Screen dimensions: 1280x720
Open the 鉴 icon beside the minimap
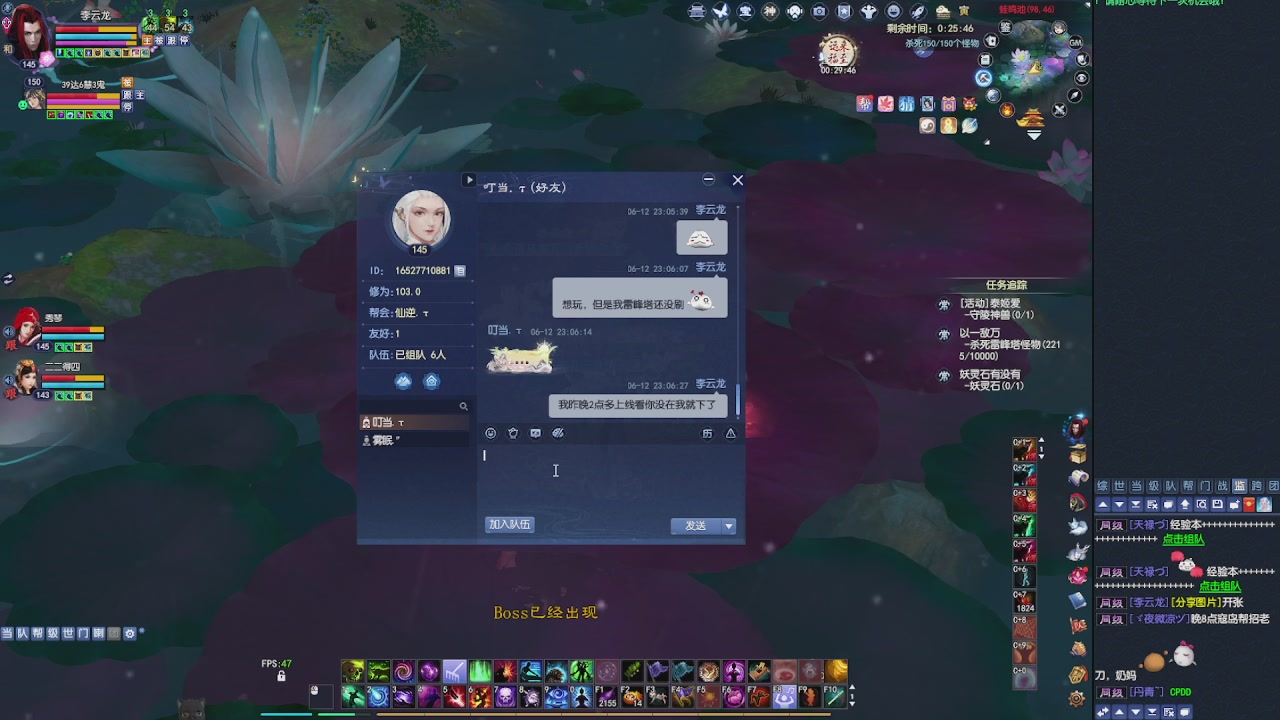[1005, 28]
